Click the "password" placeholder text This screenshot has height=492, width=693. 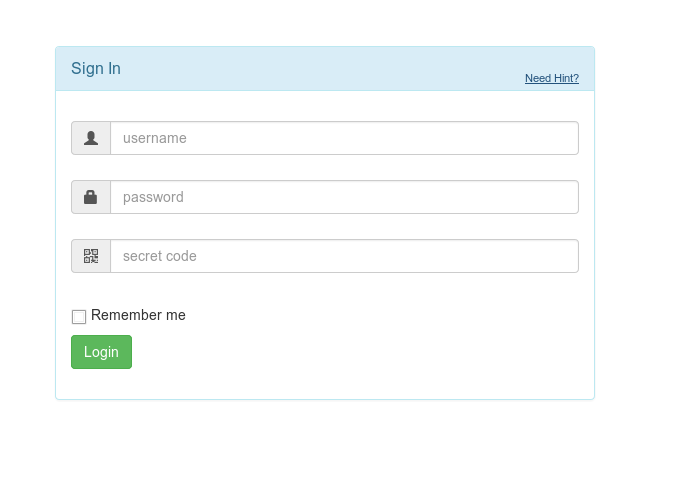[x=153, y=197]
